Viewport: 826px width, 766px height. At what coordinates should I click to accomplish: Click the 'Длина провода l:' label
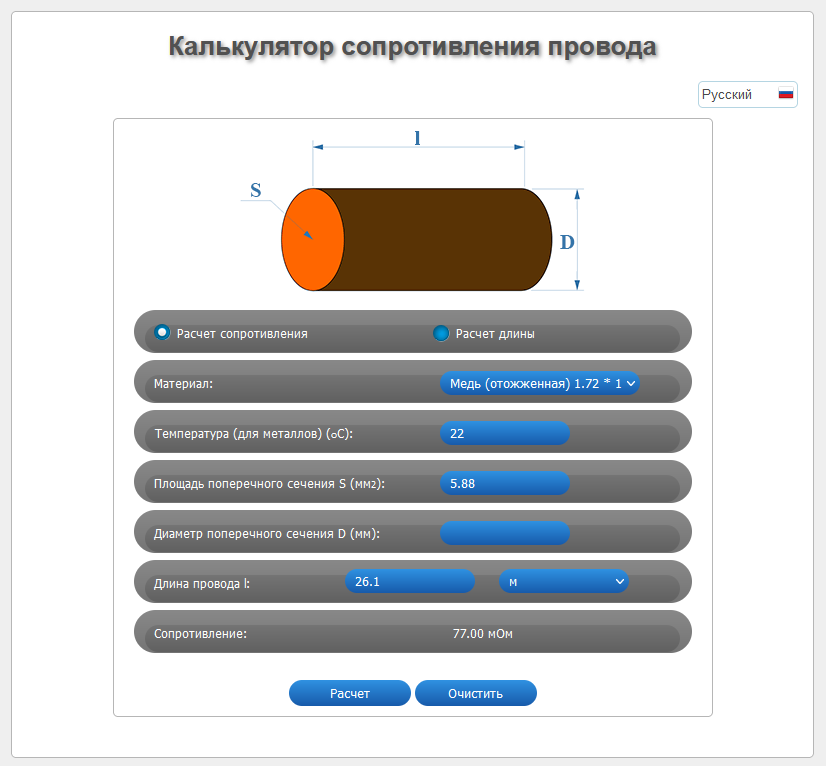[202, 584]
